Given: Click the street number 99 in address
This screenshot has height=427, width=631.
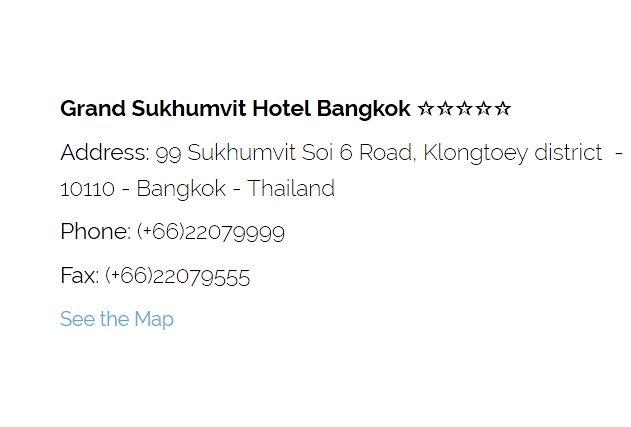Looking at the screenshot, I should 167,153.
